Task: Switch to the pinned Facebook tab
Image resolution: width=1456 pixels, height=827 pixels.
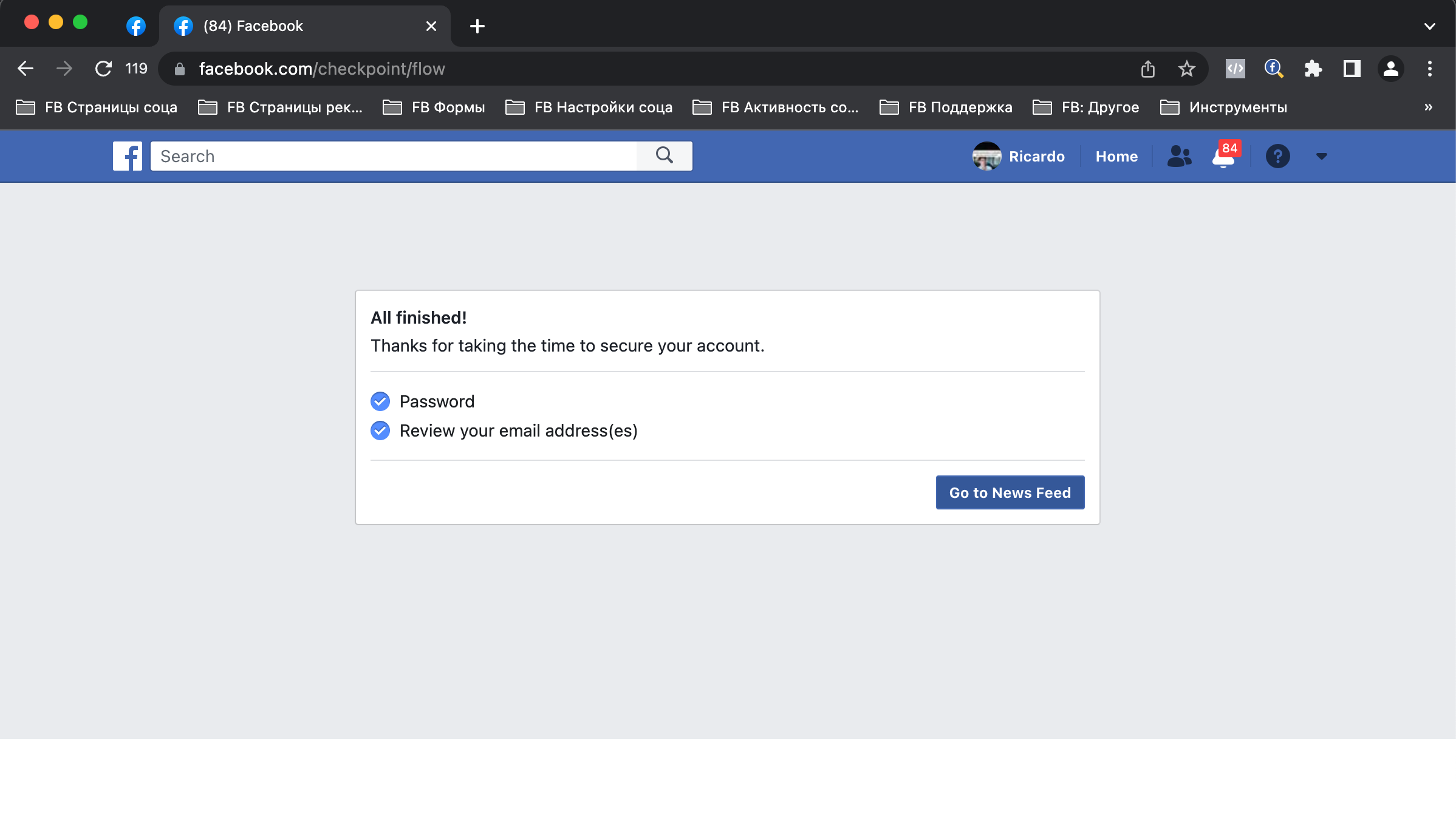Action: pyautogui.click(x=135, y=26)
